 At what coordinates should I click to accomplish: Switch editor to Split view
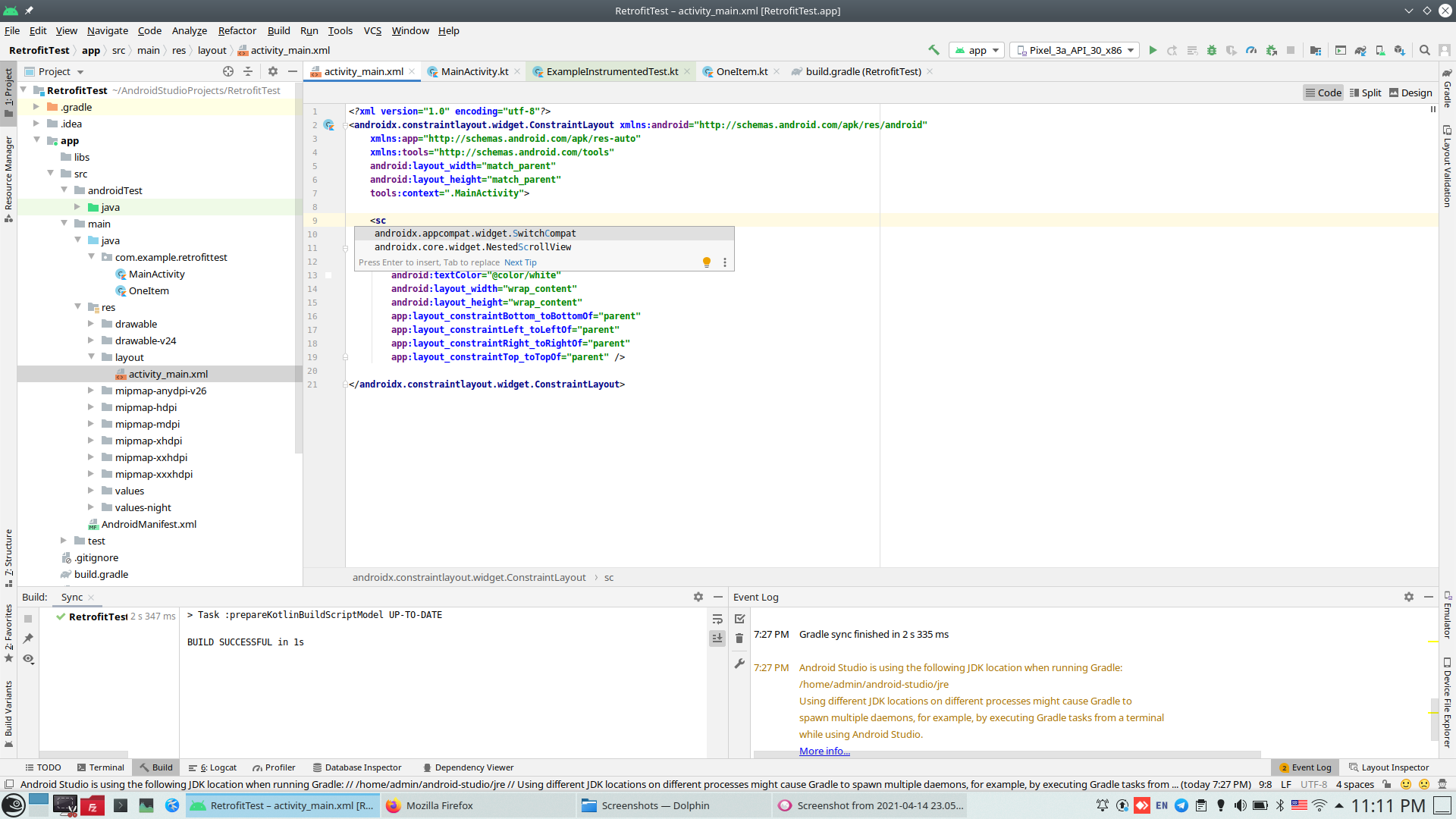tap(1365, 93)
